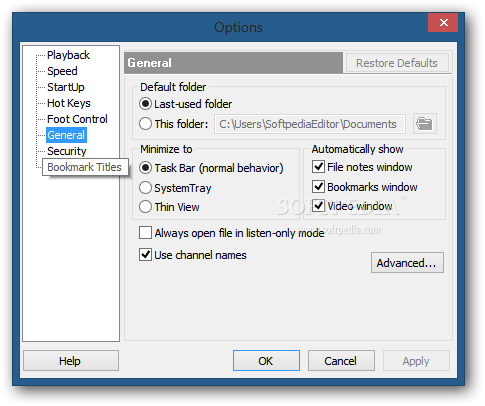This screenshot has height=406, width=485.
Task: Toggle Bookmarks window checkbox
Action: pos(318,187)
